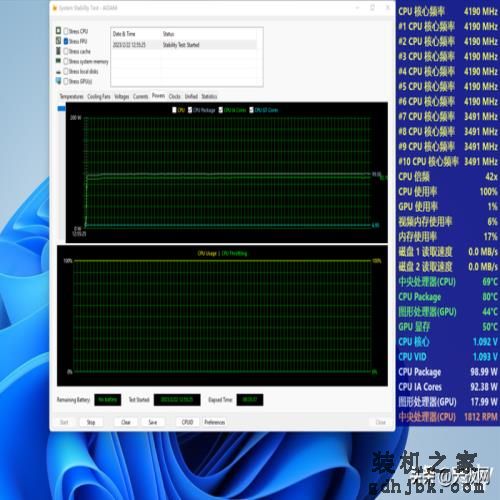
Task: Click the Elapsed Time field
Action: 250,400
